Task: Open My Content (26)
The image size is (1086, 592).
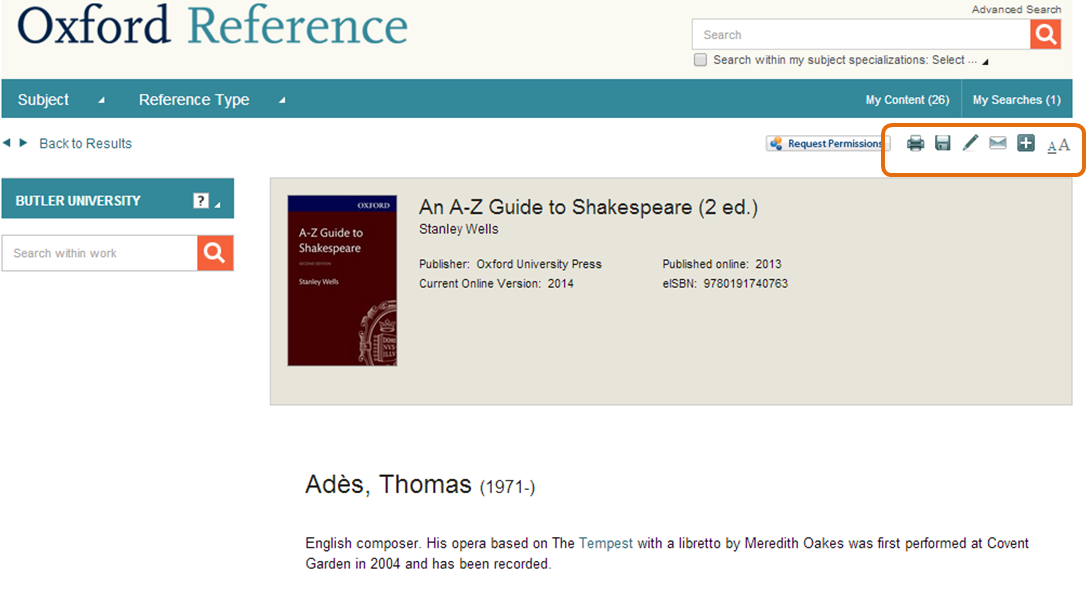Action: tap(907, 100)
